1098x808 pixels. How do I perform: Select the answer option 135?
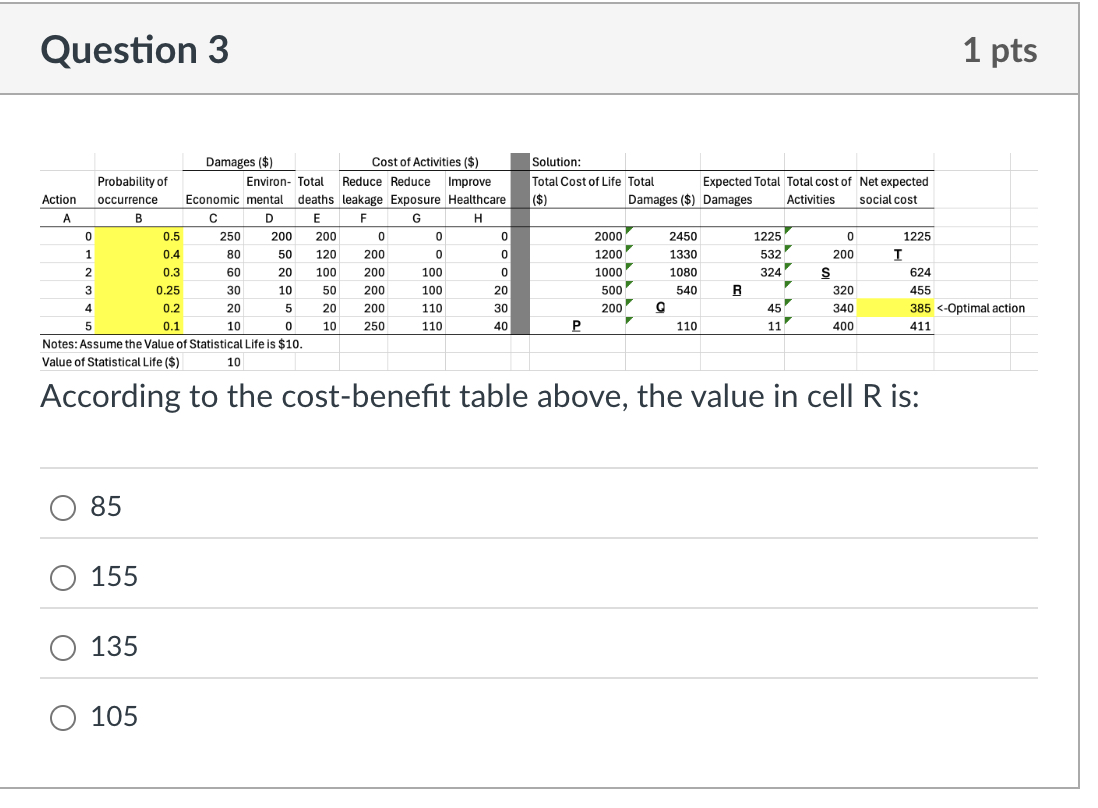click(63, 647)
